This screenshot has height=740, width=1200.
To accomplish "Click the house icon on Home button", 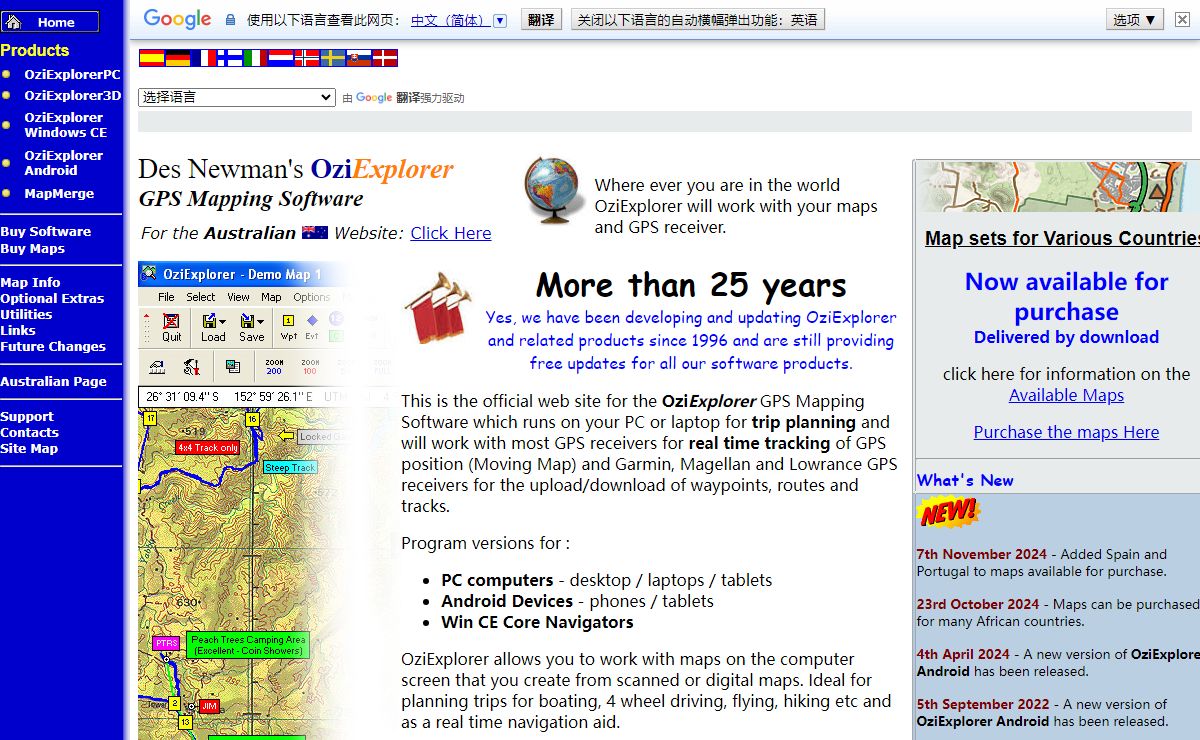I will (15, 22).
